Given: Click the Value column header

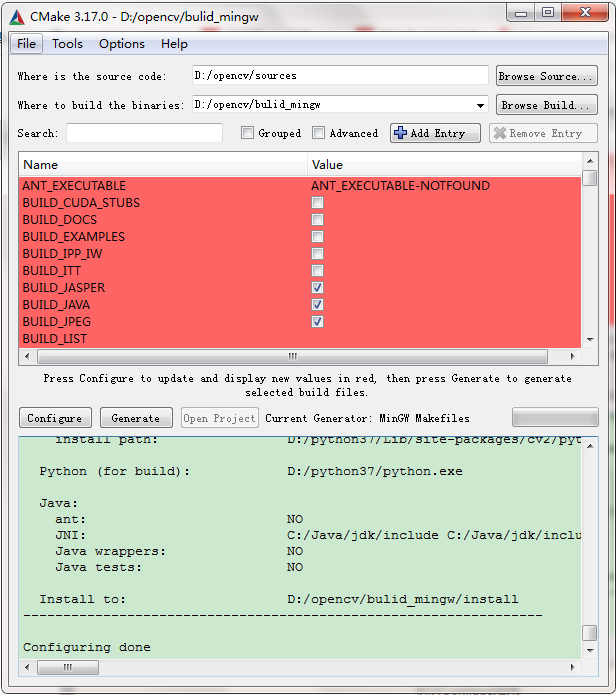Looking at the screenshot, I should [x=444, y=164].
